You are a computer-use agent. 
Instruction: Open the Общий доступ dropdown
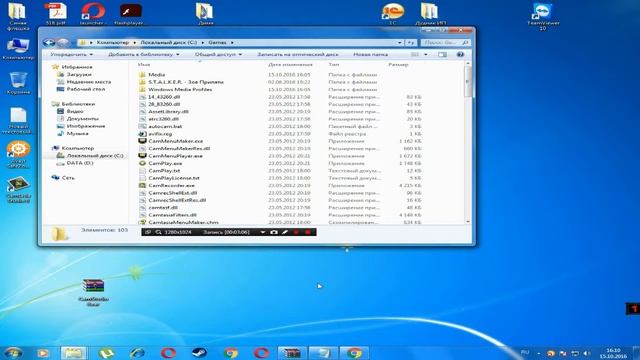(x=218, y=54)
